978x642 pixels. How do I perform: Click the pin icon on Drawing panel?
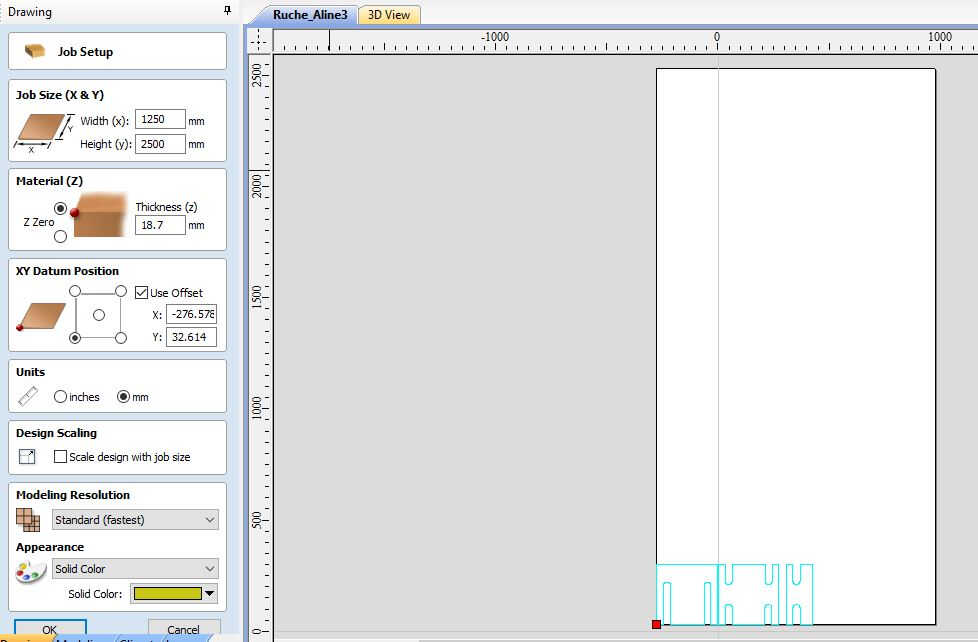[228, 10]
